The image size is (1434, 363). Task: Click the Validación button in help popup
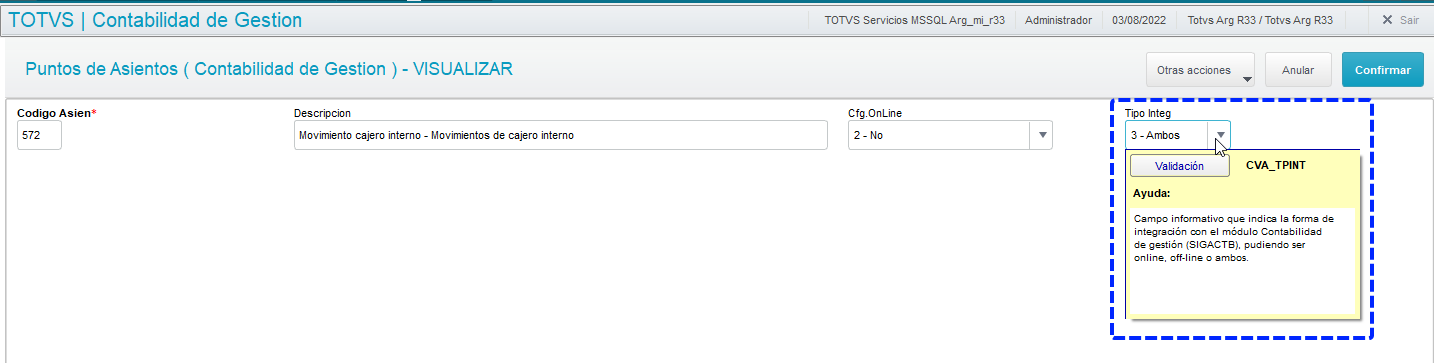(1179, 167)
